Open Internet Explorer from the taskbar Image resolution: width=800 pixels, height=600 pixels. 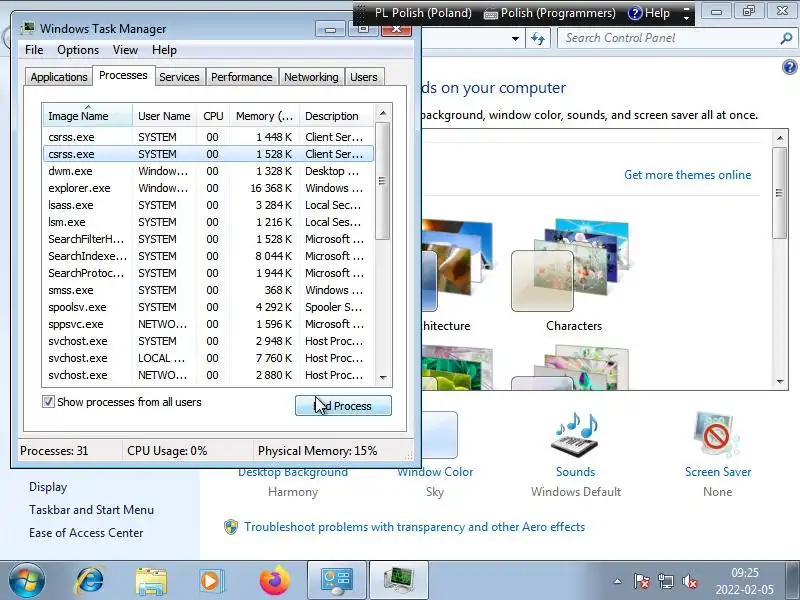[89, 581]
